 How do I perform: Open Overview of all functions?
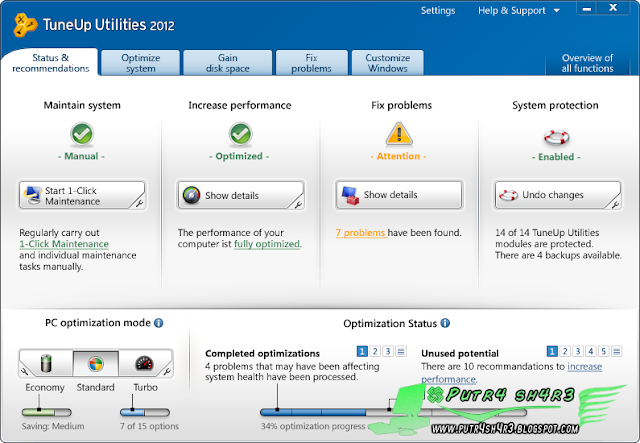coord(587,63)
